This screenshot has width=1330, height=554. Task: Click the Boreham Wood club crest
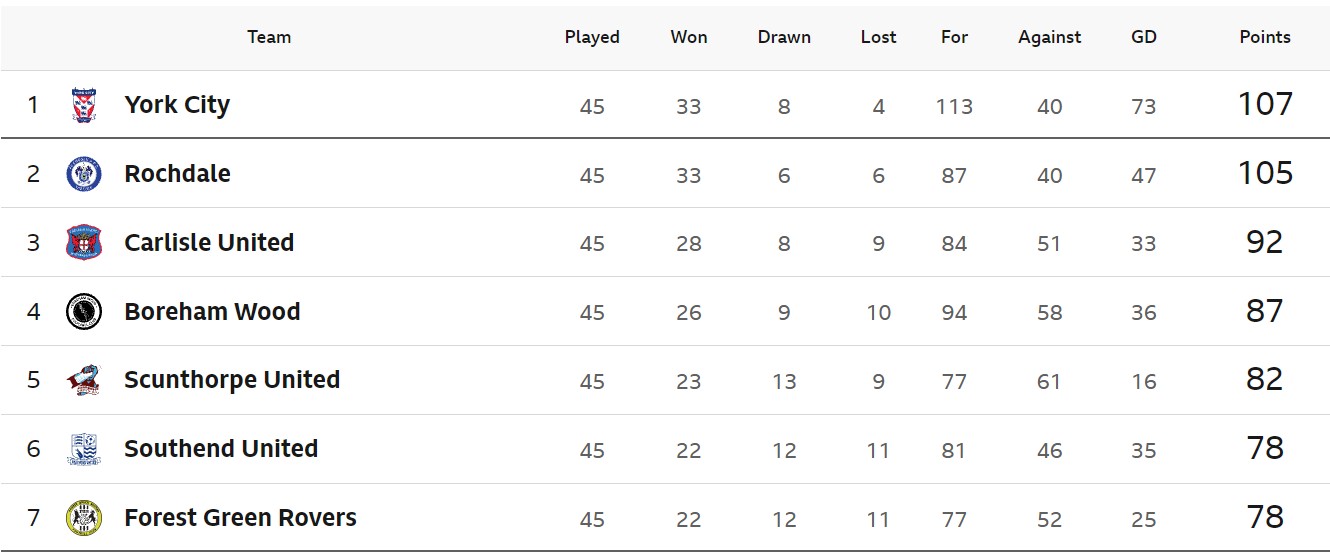[84, 312]
